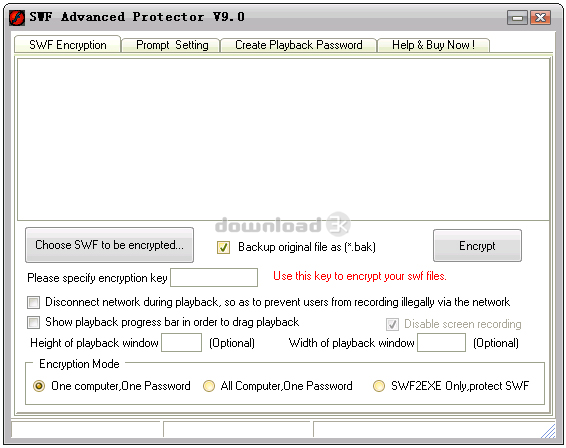This screenshot has height=448, width=566.
Task: Click the SWF Advanced Protector app icon
Action: pyautogui.click(x=17, y=17)
